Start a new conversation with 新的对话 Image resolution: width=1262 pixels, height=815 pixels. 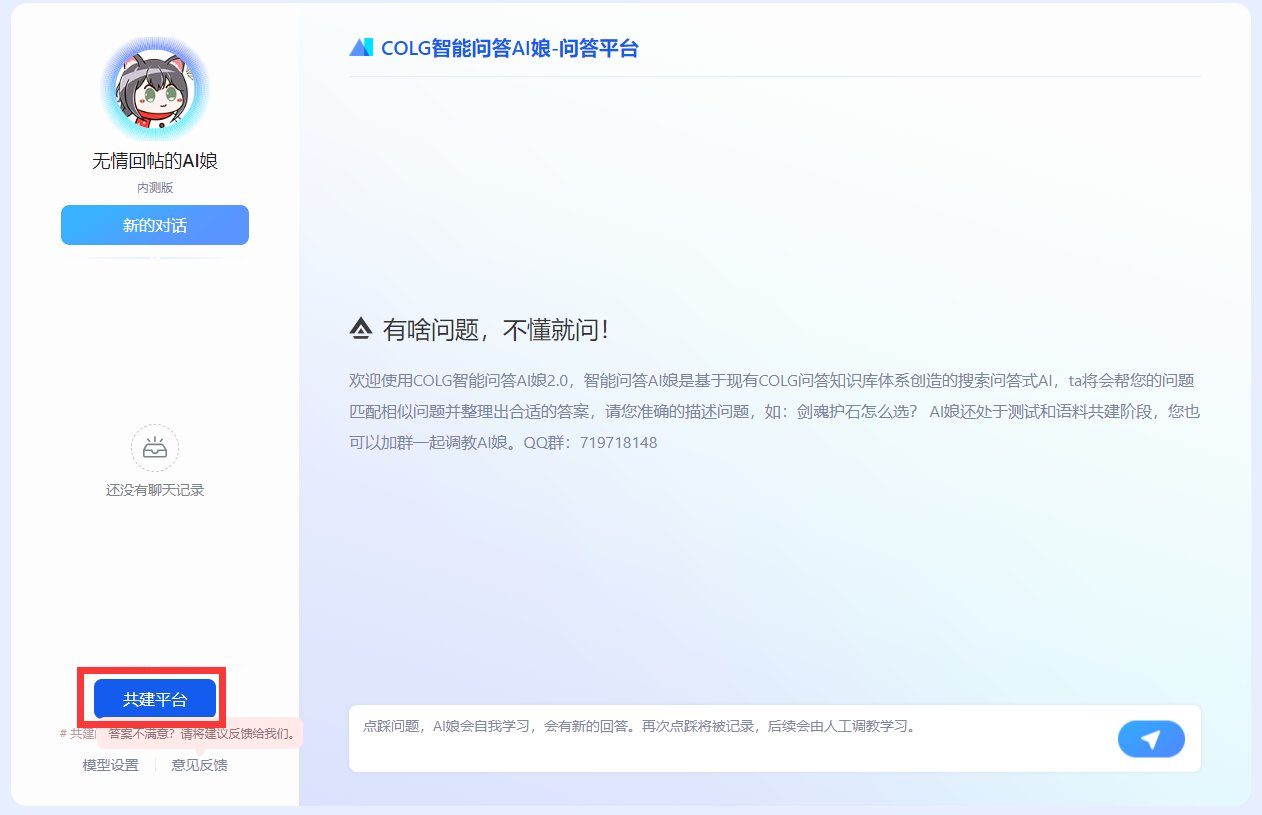pyautogui.click(x=155, y=225)
